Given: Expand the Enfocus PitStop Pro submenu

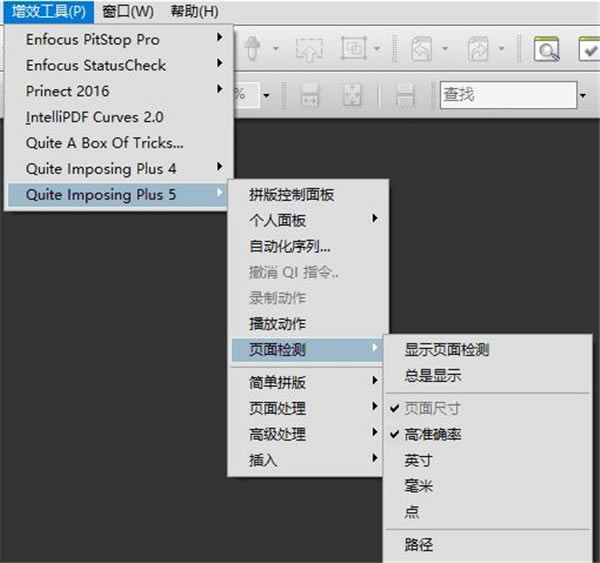Looking at the screenshot, I should pos(120,40).
